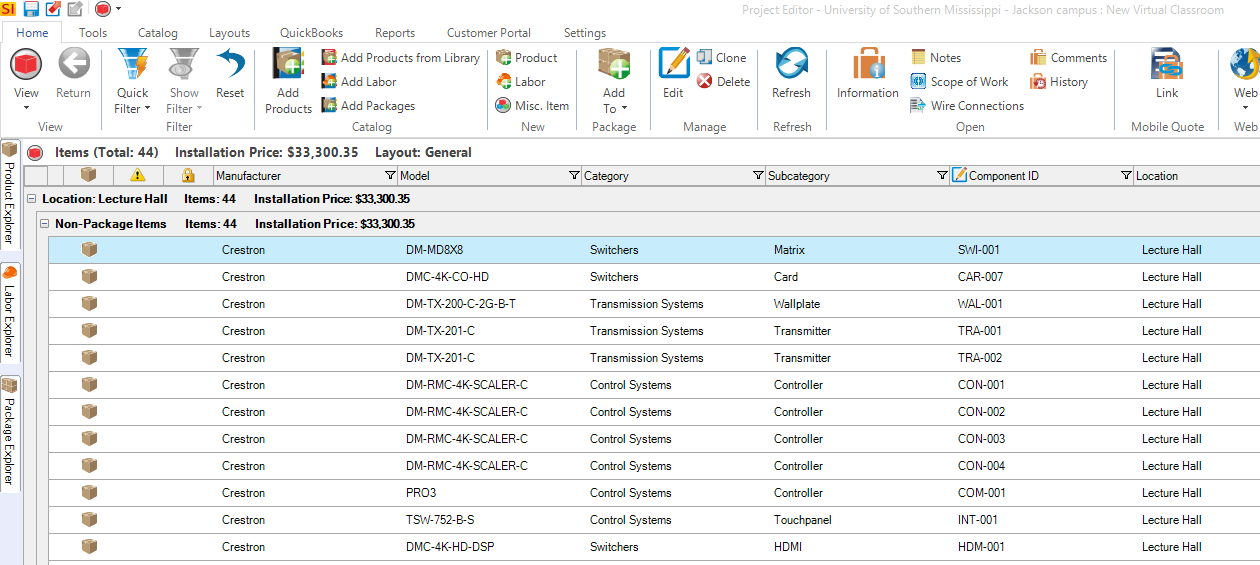Refresh the project item list

point(791,75)
